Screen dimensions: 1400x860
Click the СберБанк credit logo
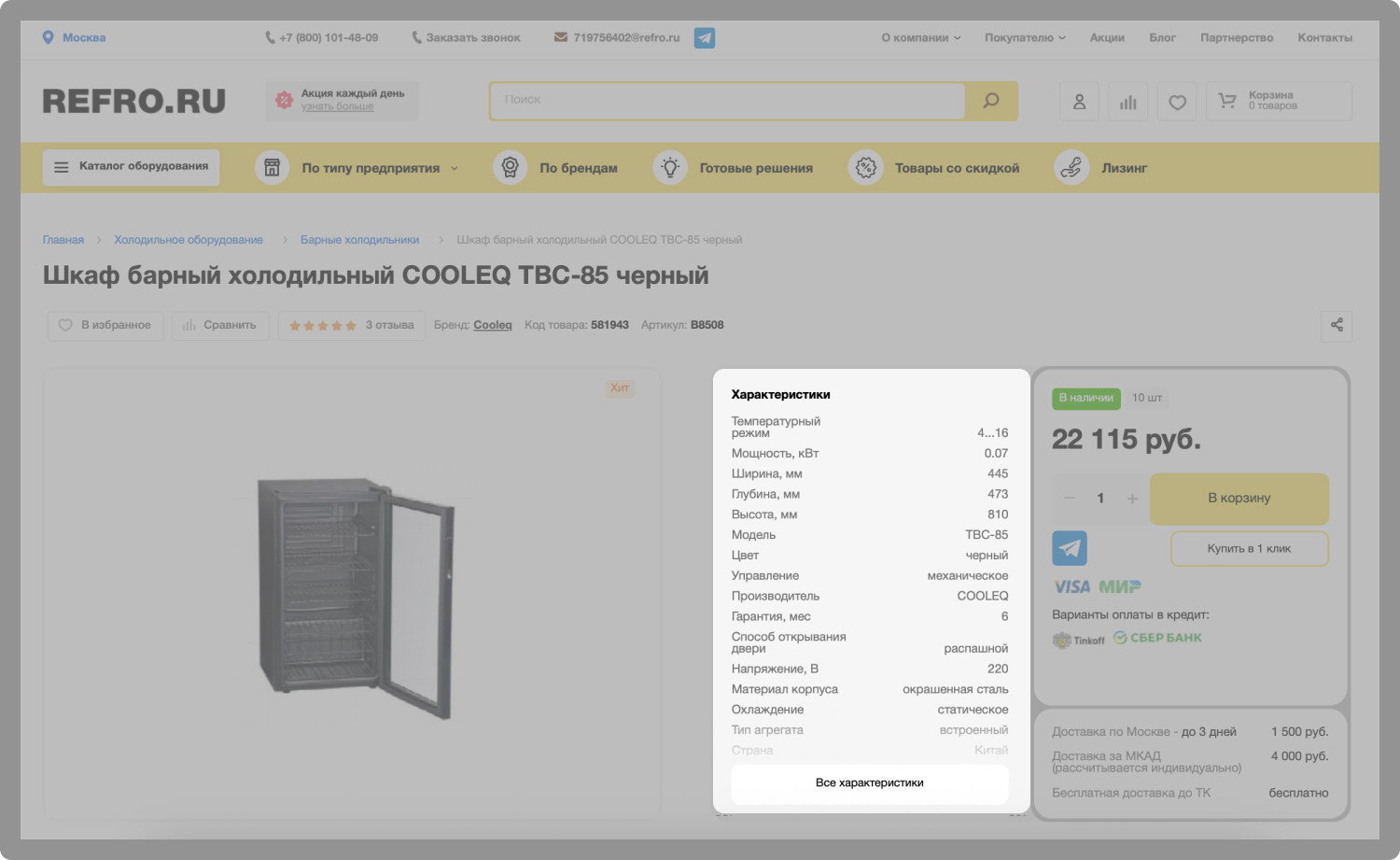click(1157, 638)
